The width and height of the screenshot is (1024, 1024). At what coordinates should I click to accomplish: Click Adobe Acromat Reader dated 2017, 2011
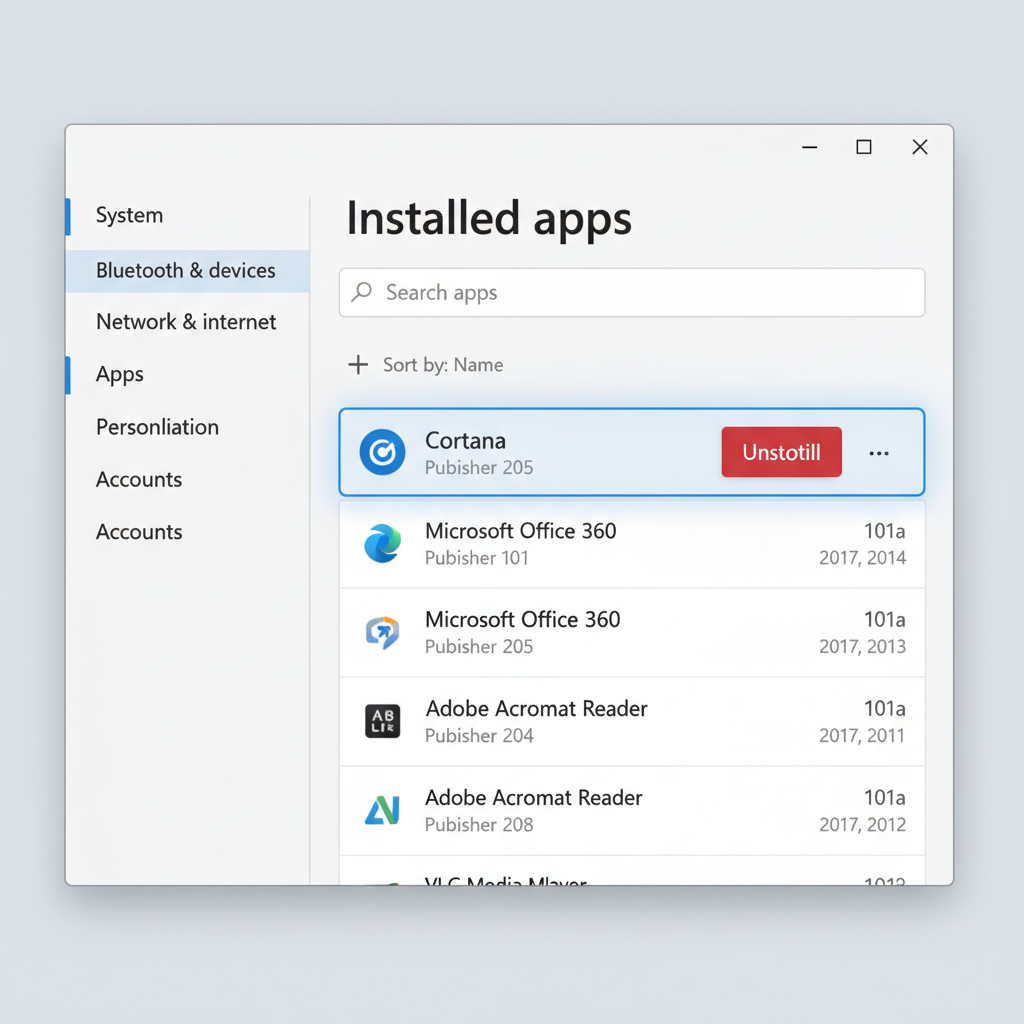(x=632, y=722)
